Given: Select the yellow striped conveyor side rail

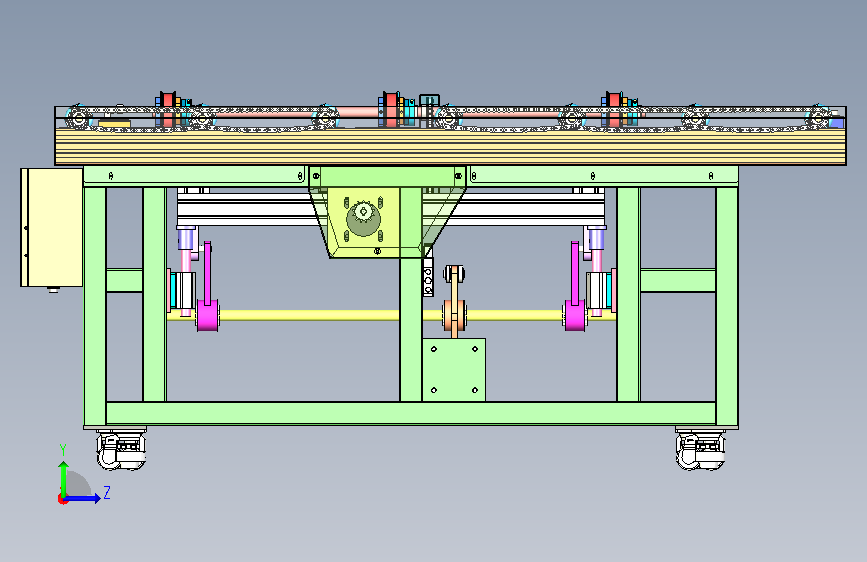Looking at the screenshot, I should point(450,147).
